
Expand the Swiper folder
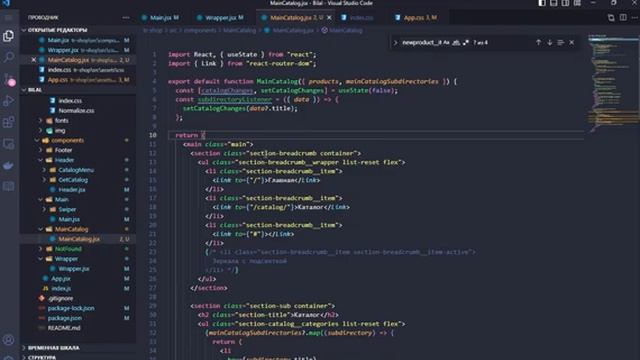44,209
